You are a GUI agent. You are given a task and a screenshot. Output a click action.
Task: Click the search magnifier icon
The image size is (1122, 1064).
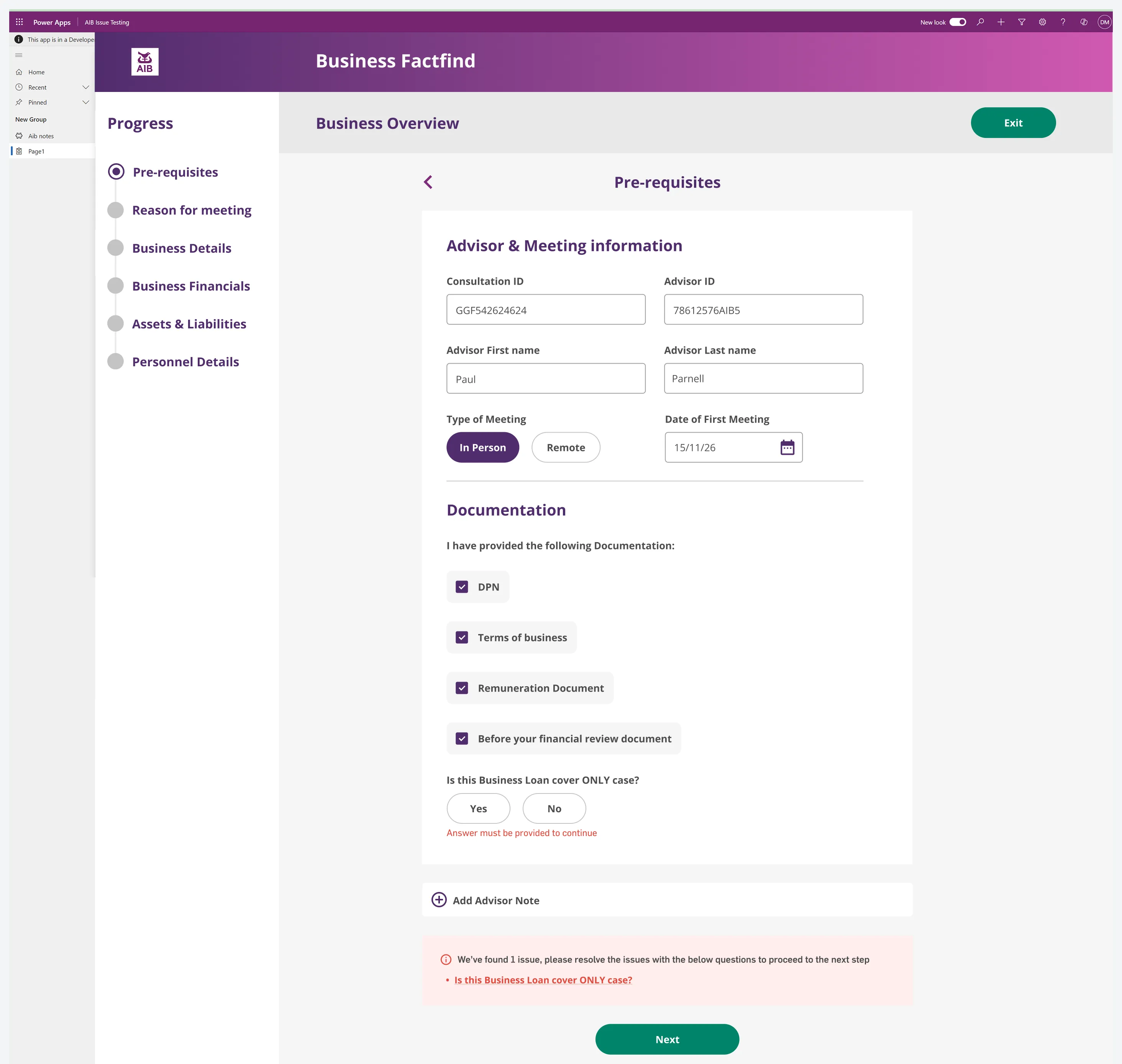pyautogui.click(x=980, y=22)
